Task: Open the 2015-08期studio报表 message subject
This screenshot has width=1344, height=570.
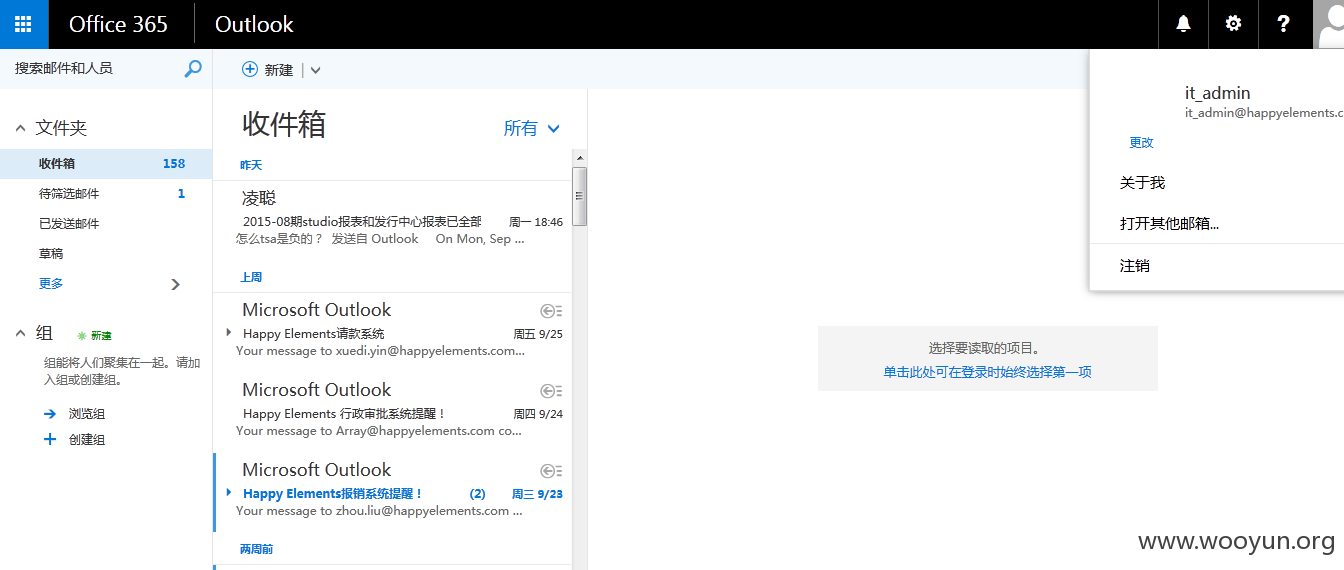Action: [362, 222]
